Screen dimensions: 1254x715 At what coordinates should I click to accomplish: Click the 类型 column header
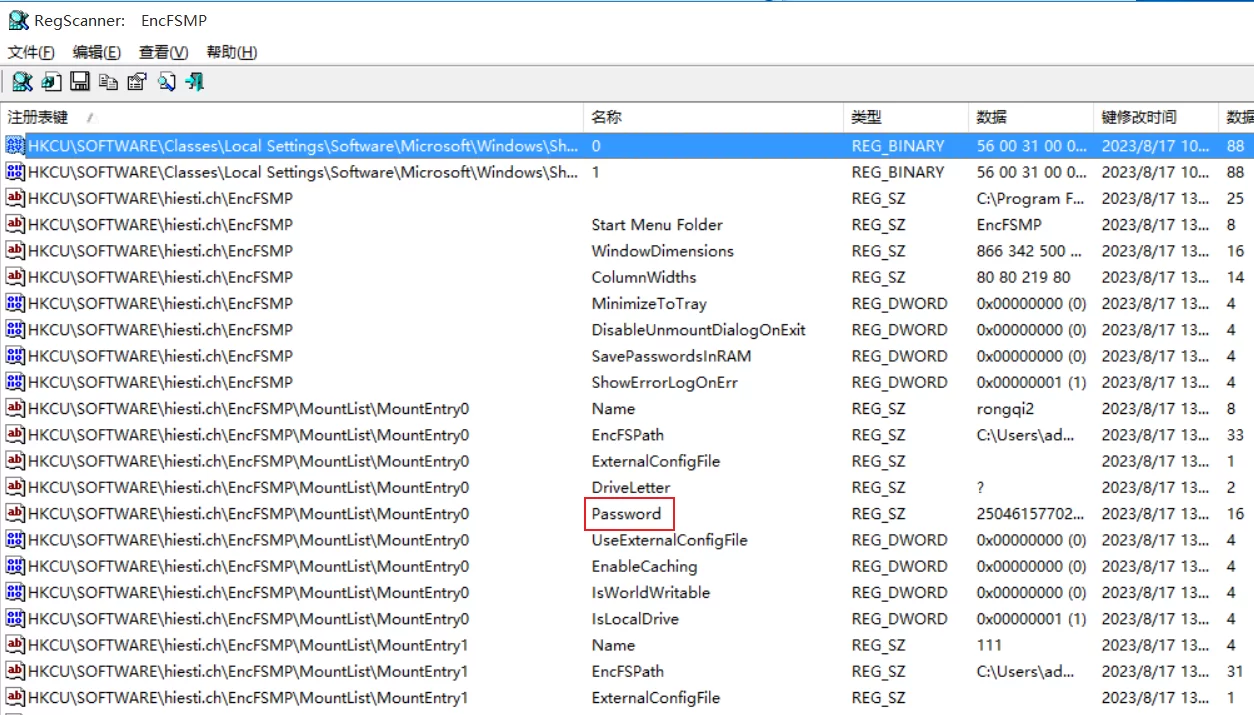866,117
